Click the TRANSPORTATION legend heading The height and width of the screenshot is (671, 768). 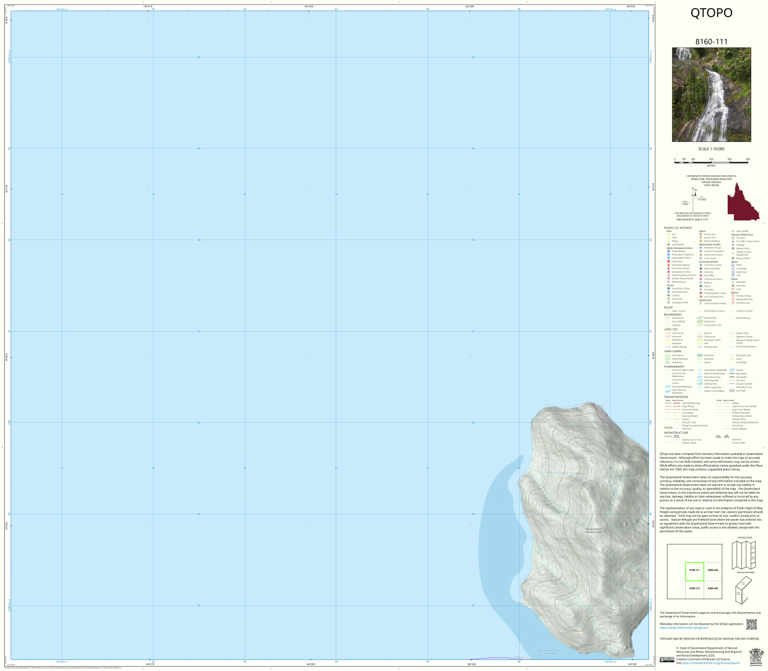click(x=676, y=397)
